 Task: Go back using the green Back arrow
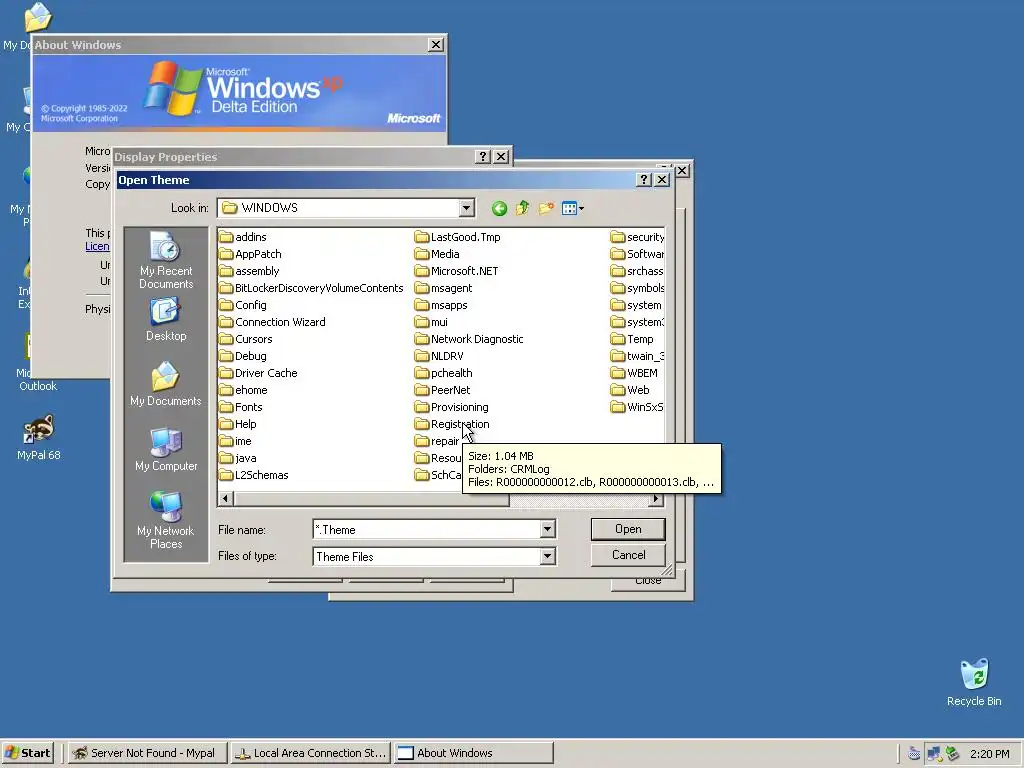(500, 208)
